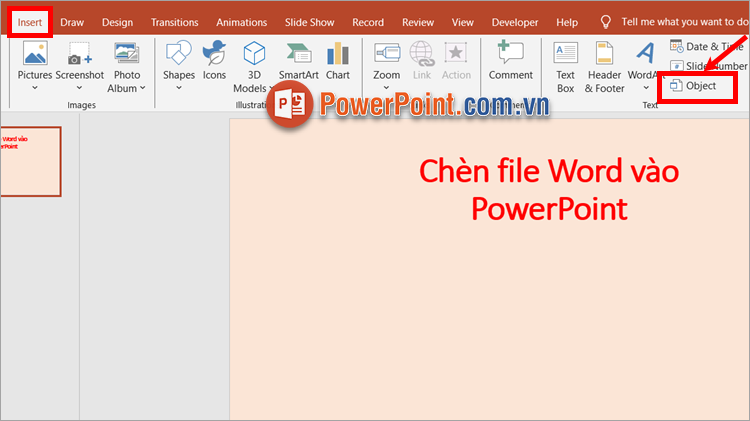Click the Tell me what you want search box
This screenshot has height=421, width=750.
pos(684,22)
